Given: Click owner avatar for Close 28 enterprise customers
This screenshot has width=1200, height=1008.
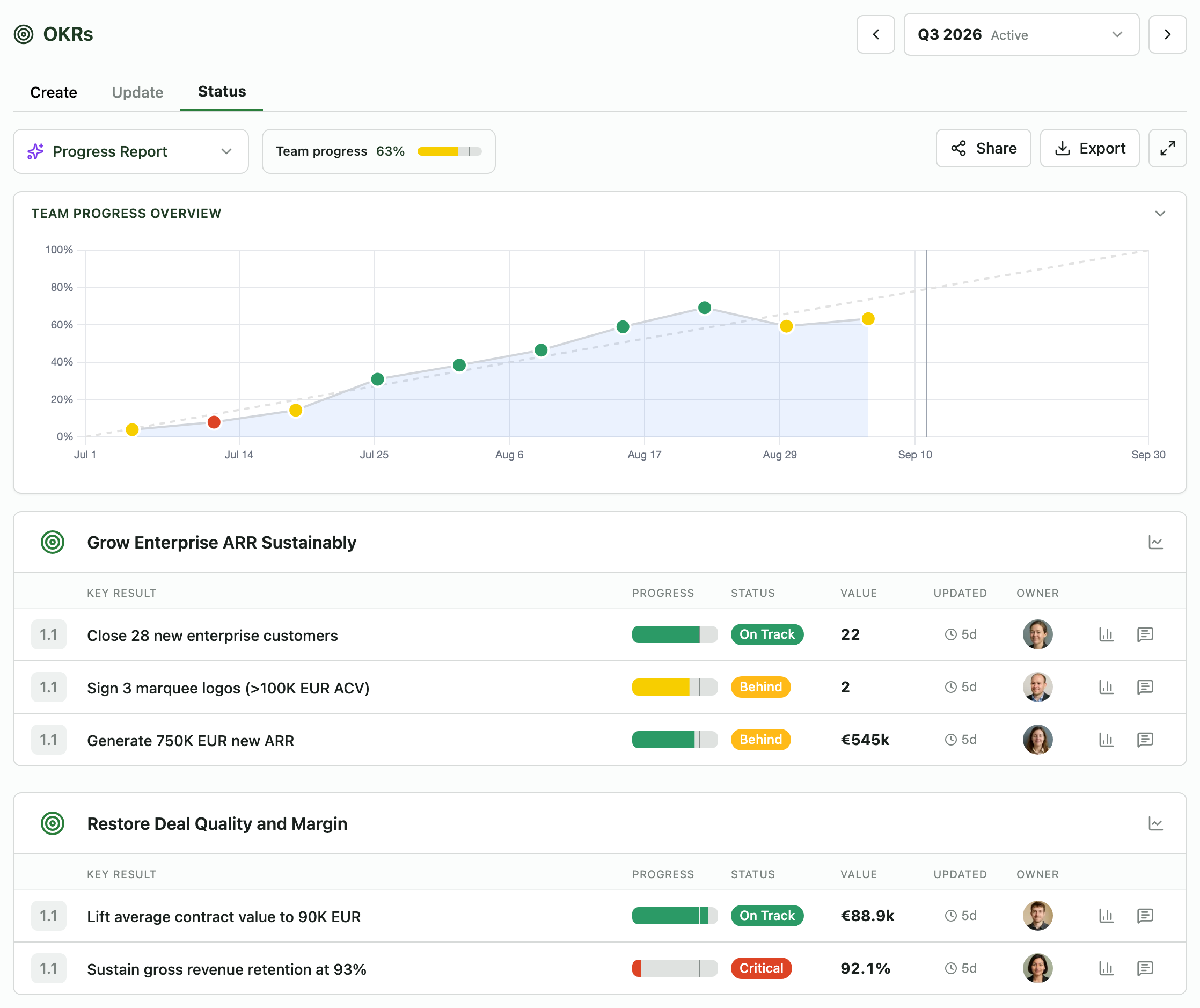Looking at the screenshot, I should [x=1037, y=634].
